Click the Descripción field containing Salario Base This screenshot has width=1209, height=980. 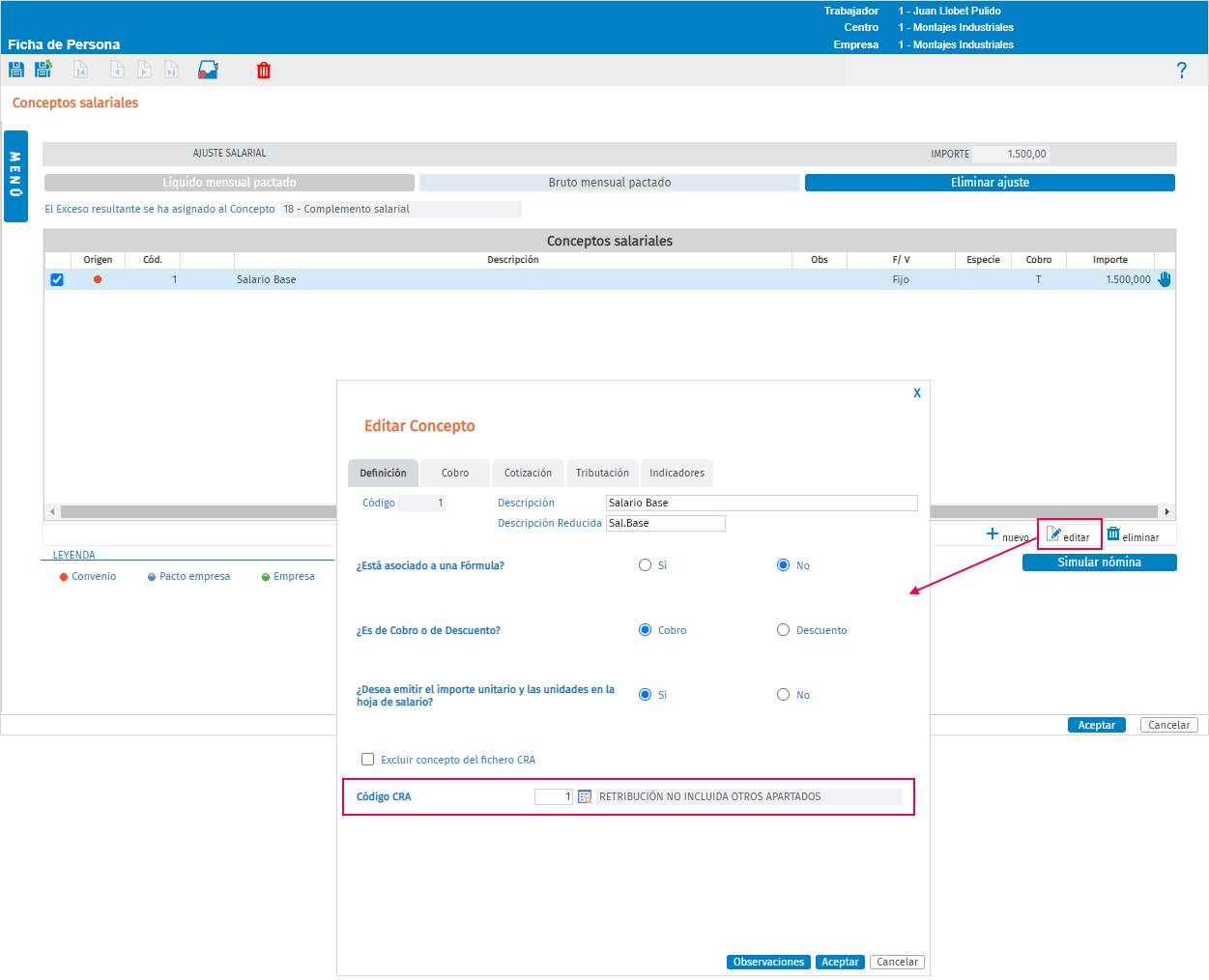[762, 503]
